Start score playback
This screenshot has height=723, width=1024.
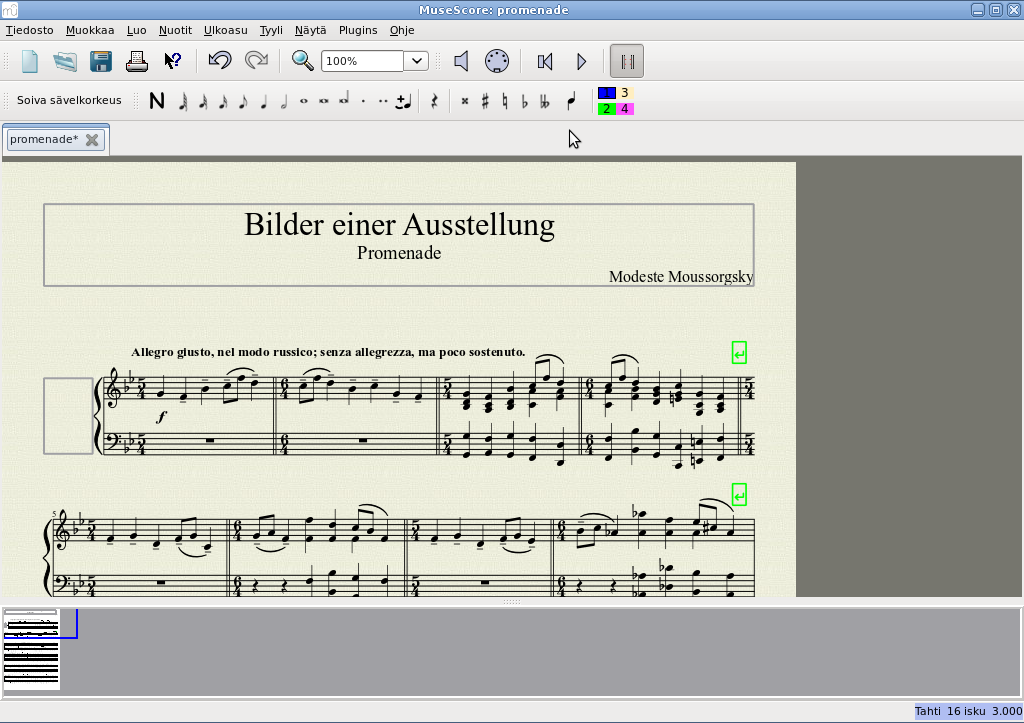[x=581, y=61]
